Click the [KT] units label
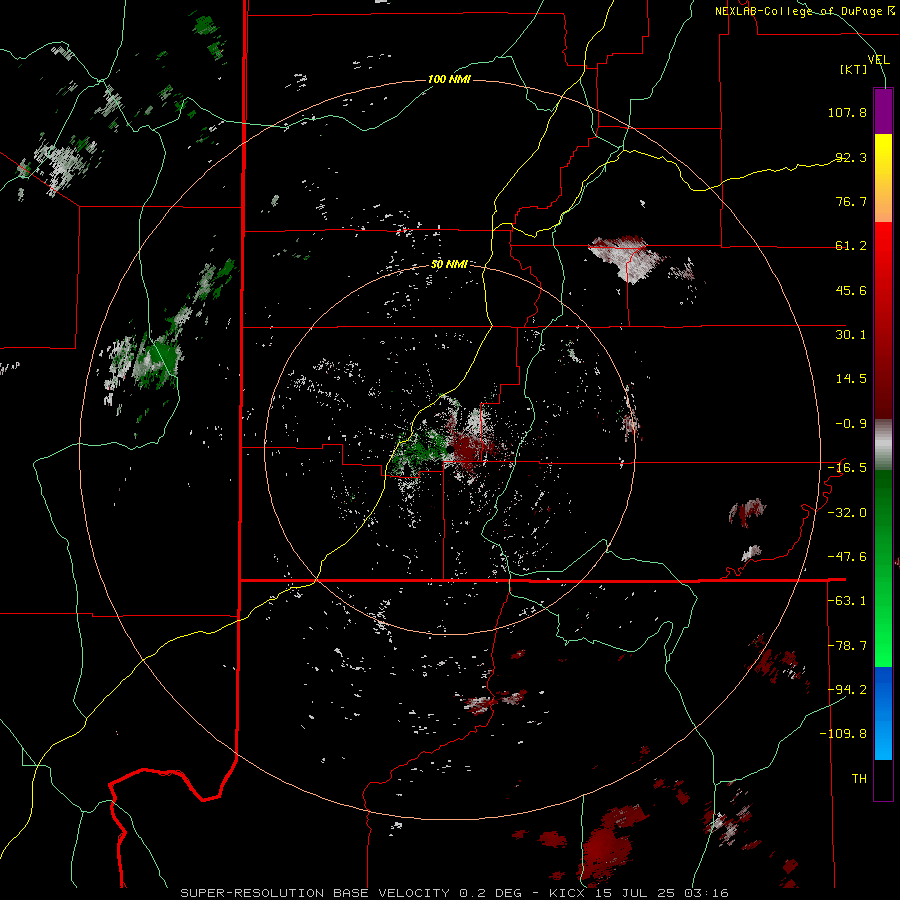Image resolution: width=900 pixels, height=900 pixels. coord(854,69)
